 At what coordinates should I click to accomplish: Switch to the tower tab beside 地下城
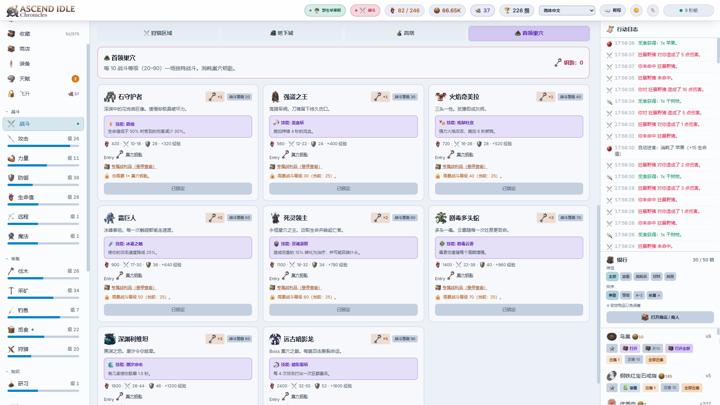point(405,33)
